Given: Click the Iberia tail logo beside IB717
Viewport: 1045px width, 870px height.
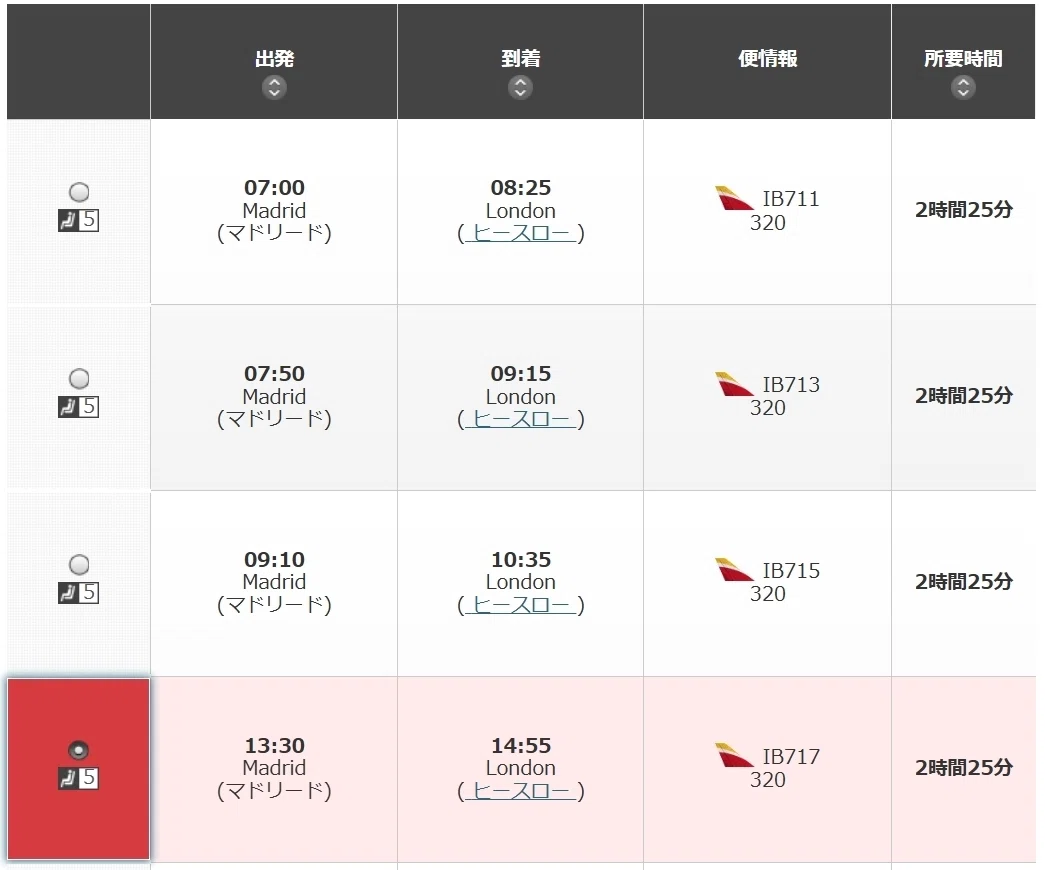Looking at the screenshot, I should [x=734, y=755].
